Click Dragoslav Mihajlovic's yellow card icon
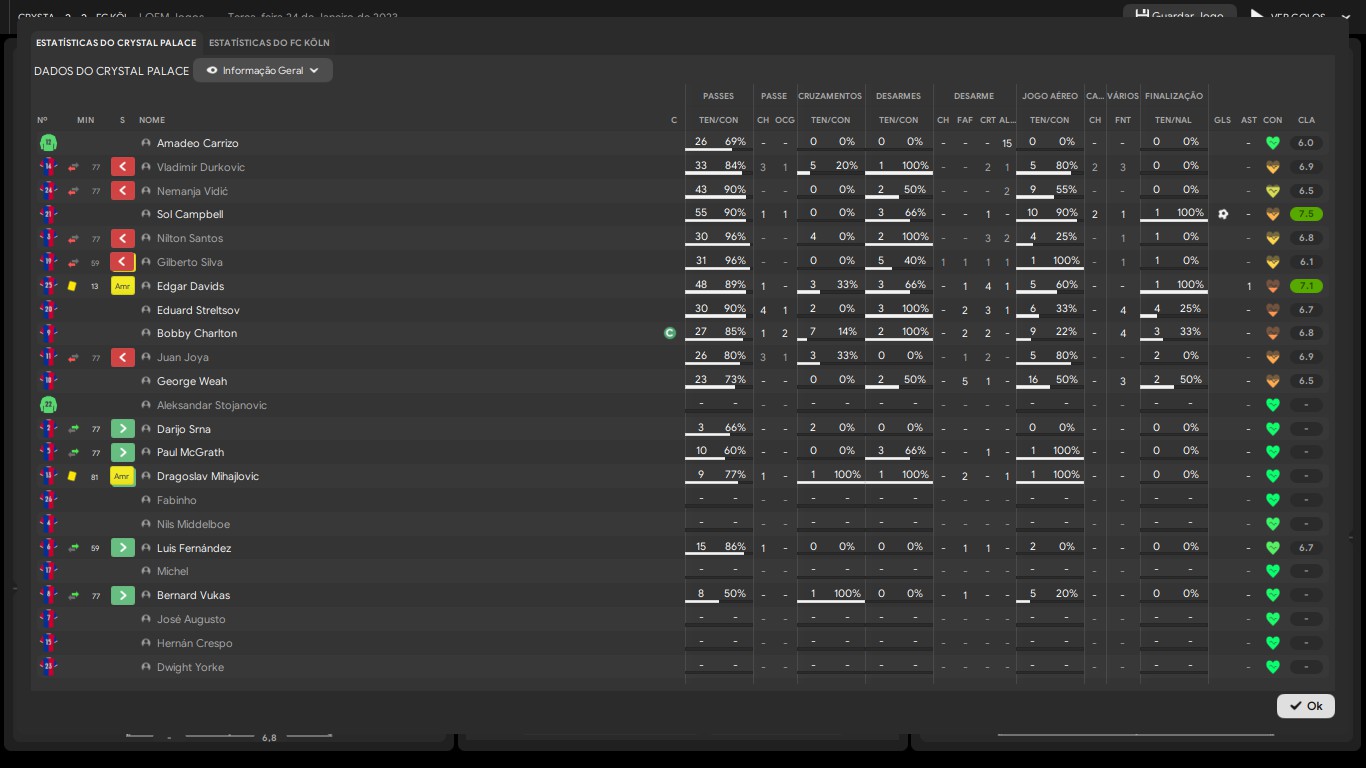The width and height of the screenshot is (1366, 768). 72,476
